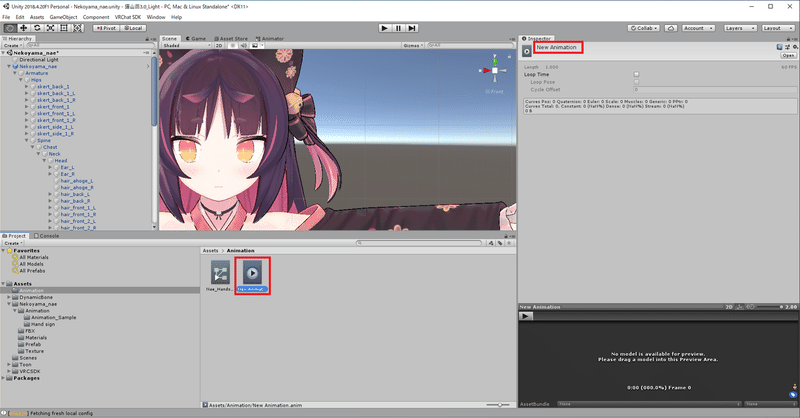Play the animation preview
Screen dimensions: 800x418
pos(526,316)
